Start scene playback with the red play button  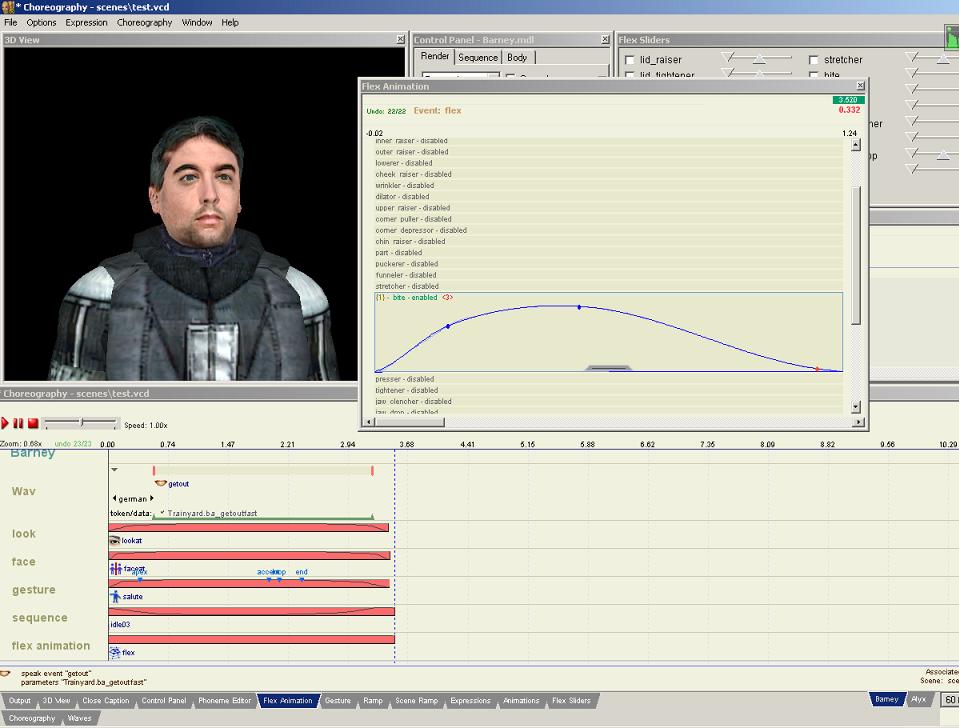tap(5, 423)
